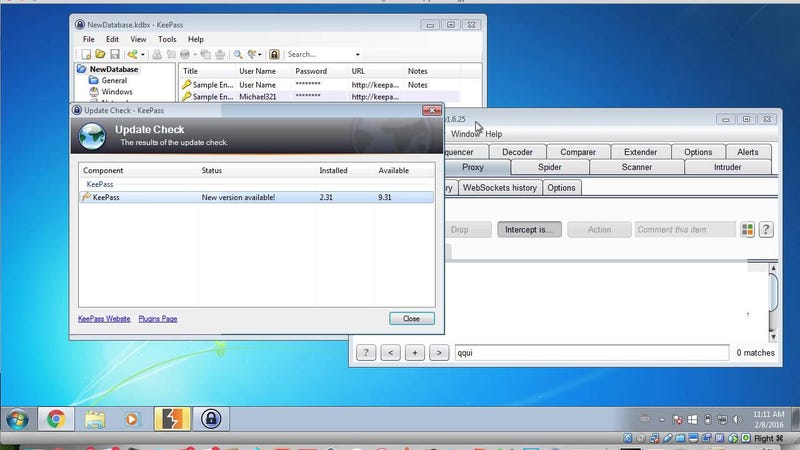800x450 pixels.
Task: Click the New database icon in KeePass toolbar
Action: click(x=86, y=54)
